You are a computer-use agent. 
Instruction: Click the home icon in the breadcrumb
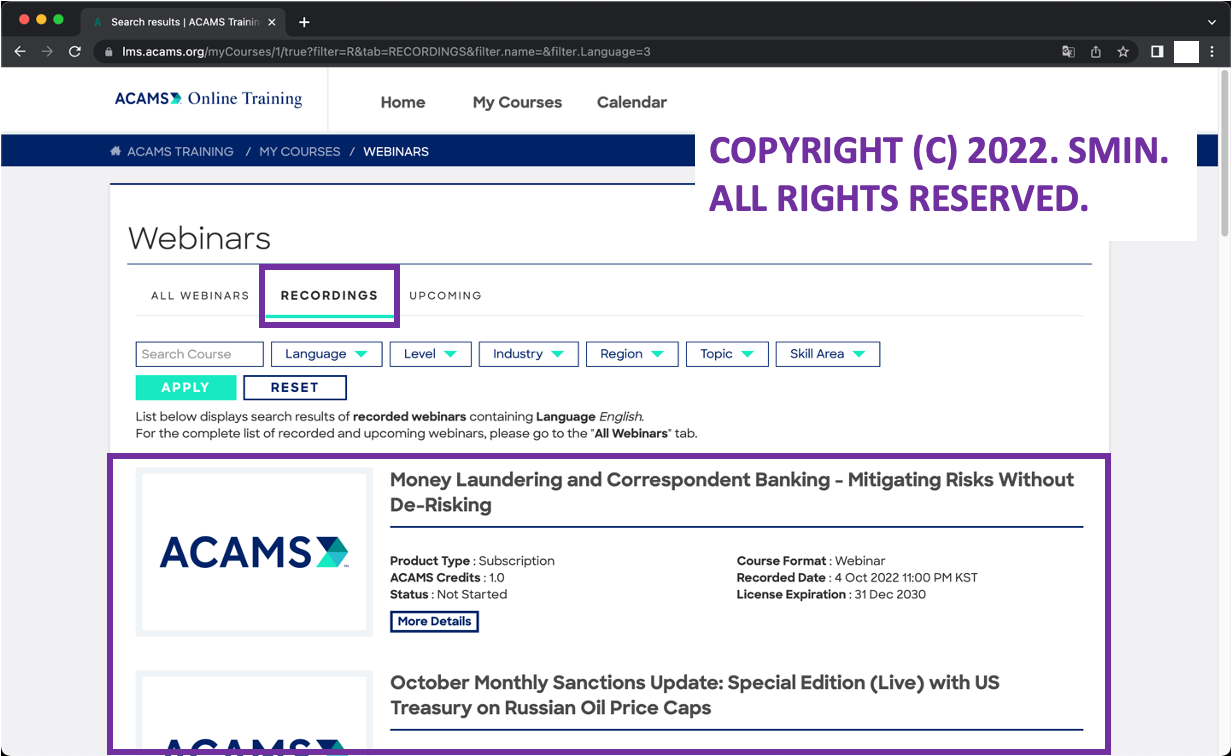click(116, 152)
